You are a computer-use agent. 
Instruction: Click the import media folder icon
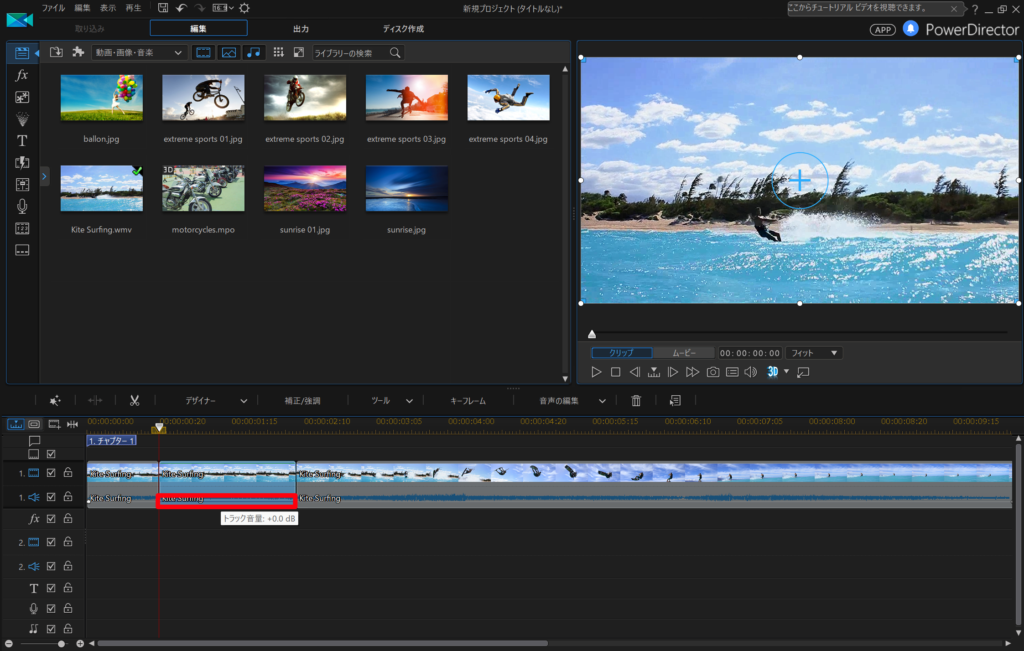(56, 52)
